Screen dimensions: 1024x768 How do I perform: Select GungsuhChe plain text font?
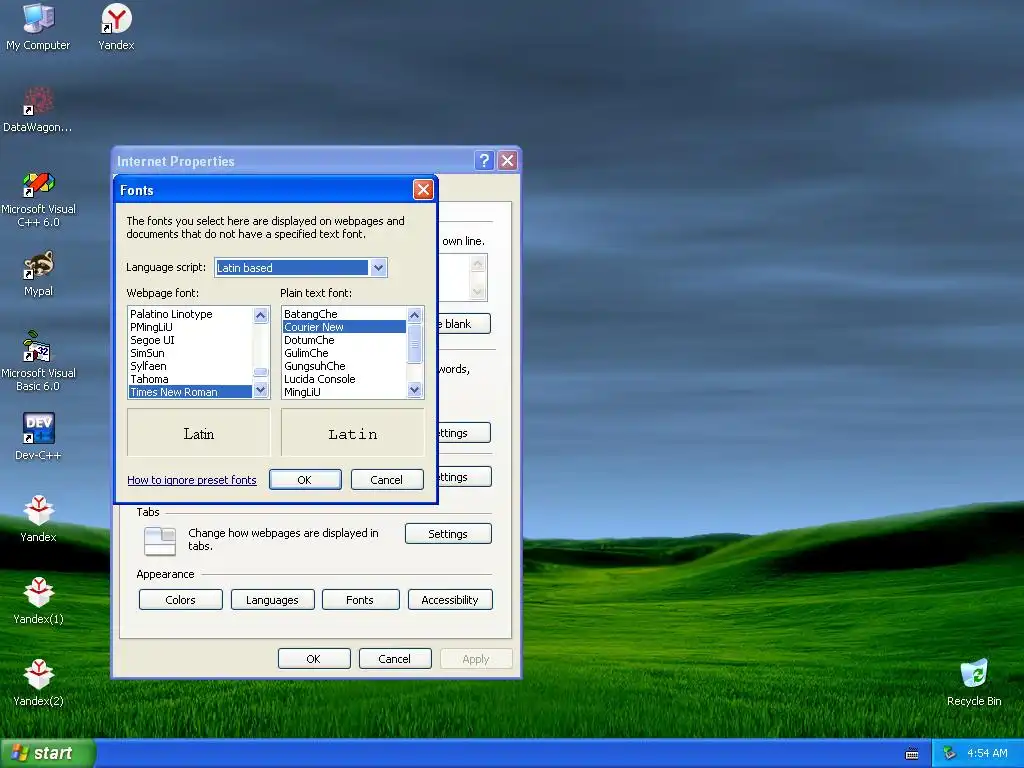(x=344, y=366)
